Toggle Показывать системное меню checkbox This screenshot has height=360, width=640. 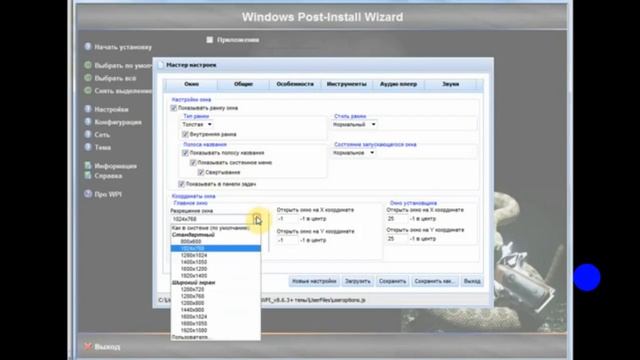[193, 162]
